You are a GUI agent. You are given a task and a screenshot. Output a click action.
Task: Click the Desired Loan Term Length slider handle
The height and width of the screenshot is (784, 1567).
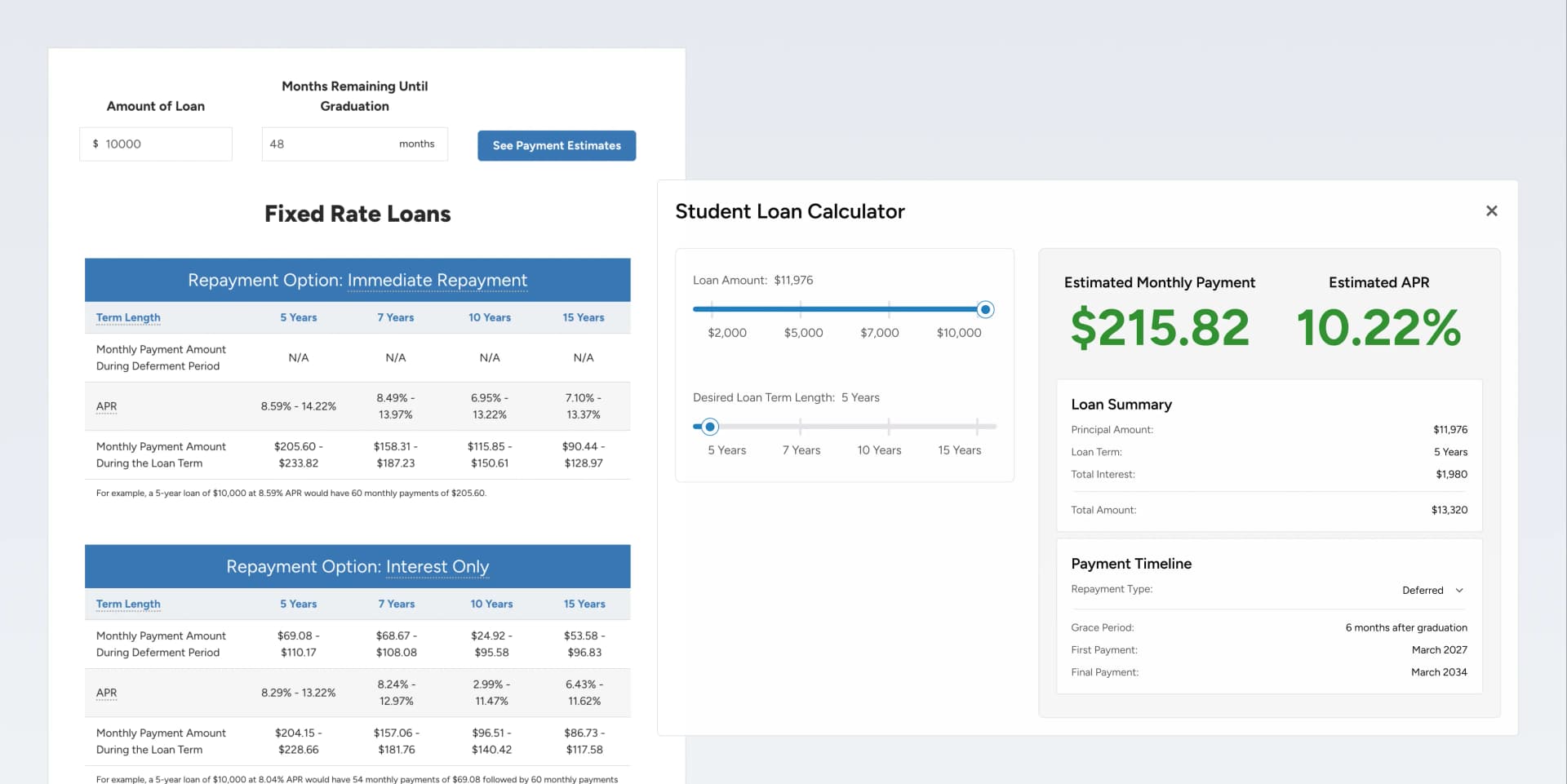point(709,426)
